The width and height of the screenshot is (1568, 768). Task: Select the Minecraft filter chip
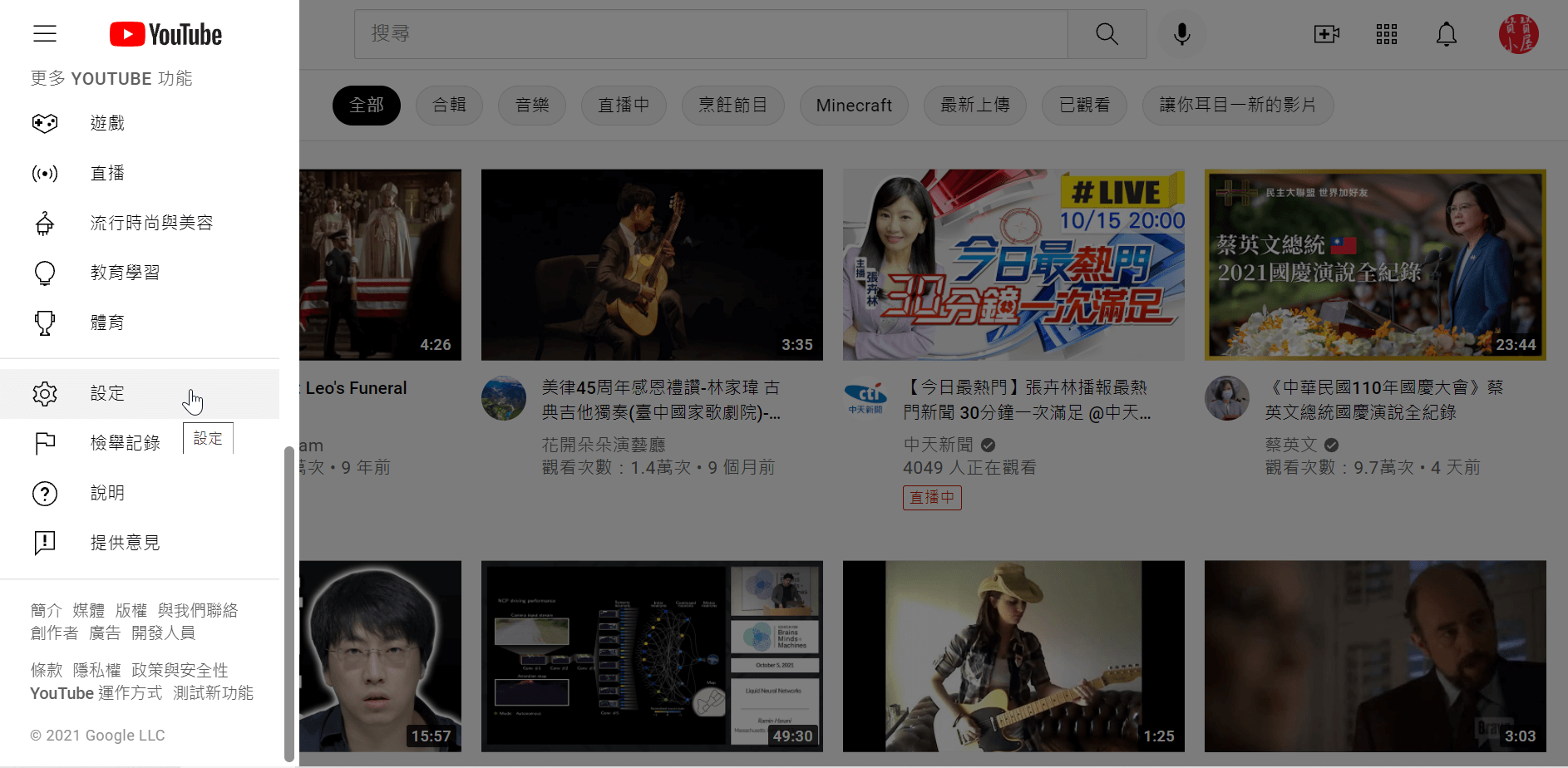[x=854, y=106]
